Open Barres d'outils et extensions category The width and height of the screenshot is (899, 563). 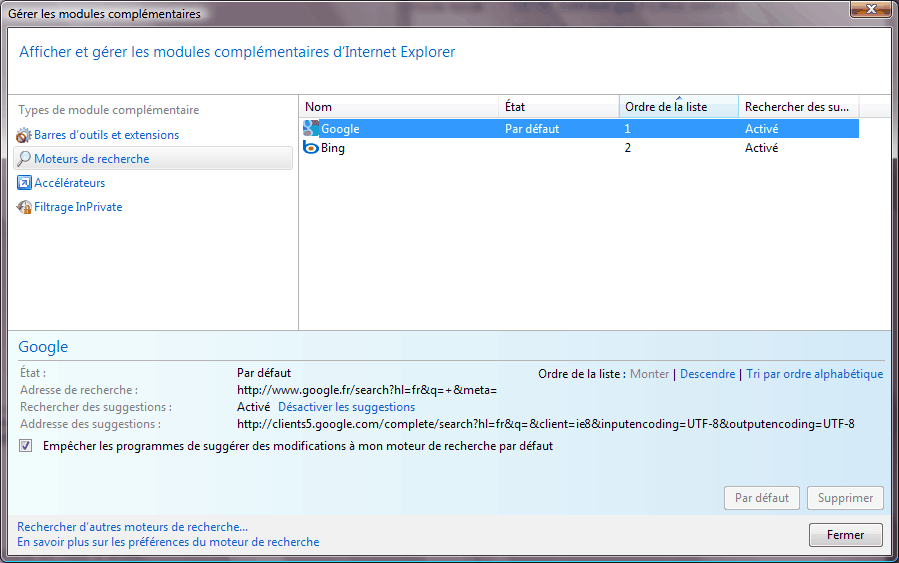click(x=107, y=135)
